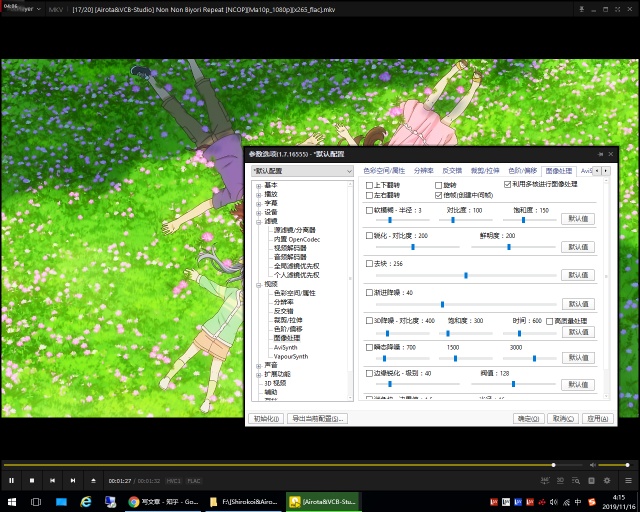The width and height of the screenshot is (640, 512).
Task: Open the File Explorer window on taskbar
Action: [x=244, y=502]
